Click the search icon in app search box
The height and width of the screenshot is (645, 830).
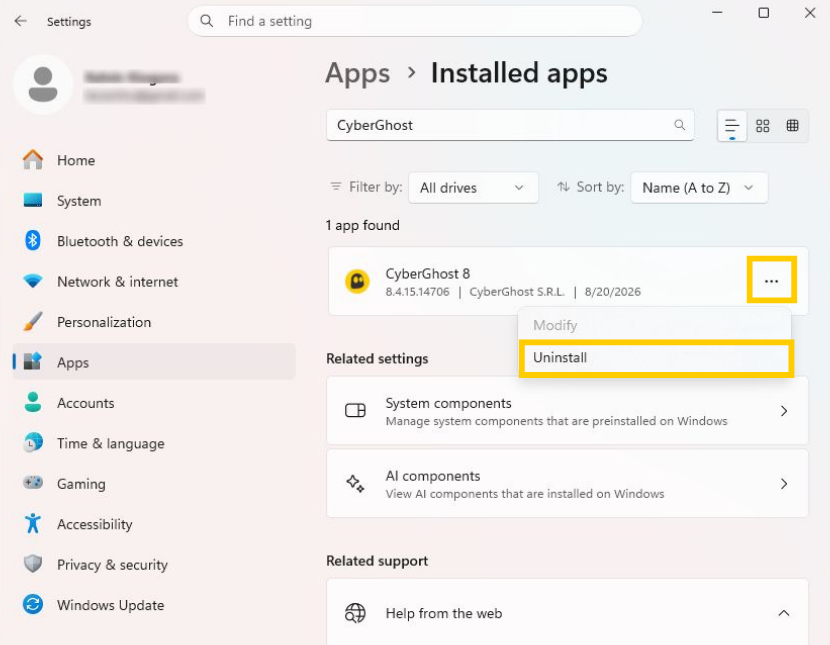coord(680,125)
